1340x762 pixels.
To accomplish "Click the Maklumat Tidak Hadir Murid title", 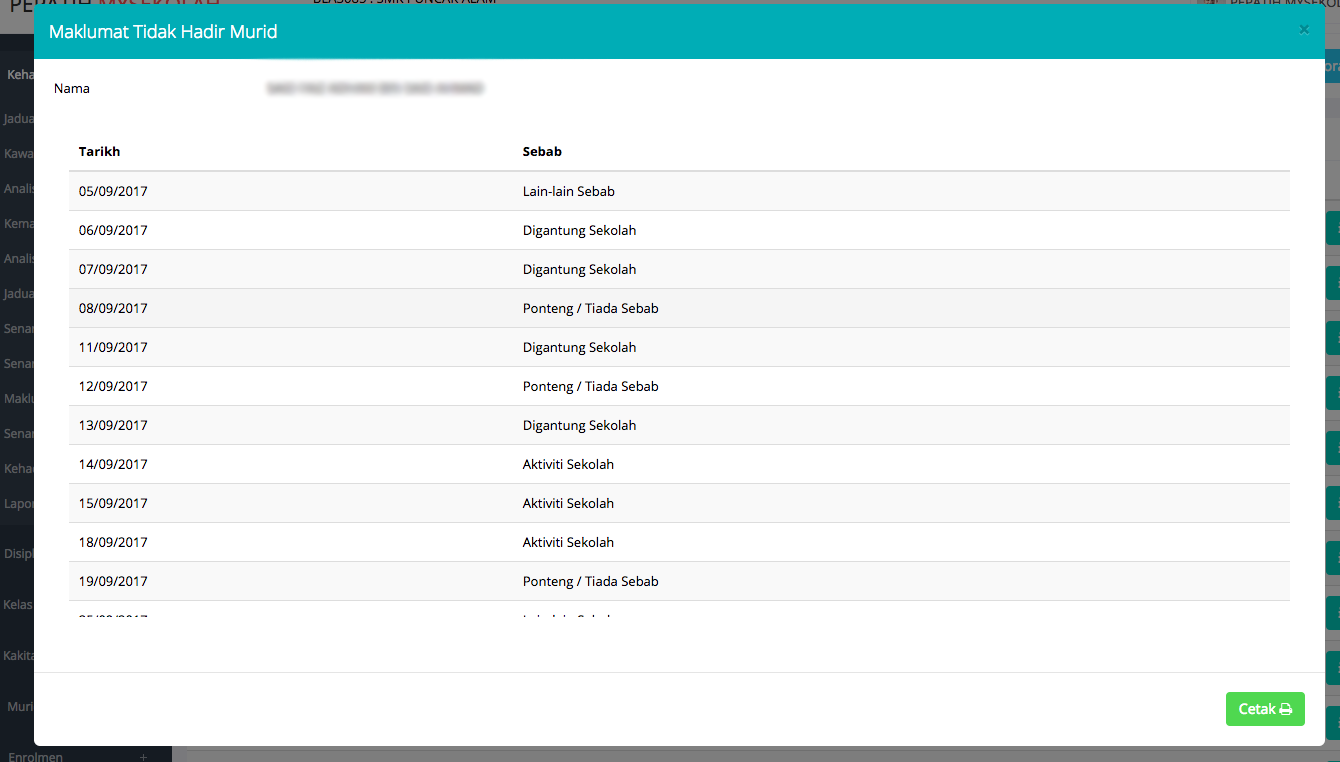I will click(163, 32).
